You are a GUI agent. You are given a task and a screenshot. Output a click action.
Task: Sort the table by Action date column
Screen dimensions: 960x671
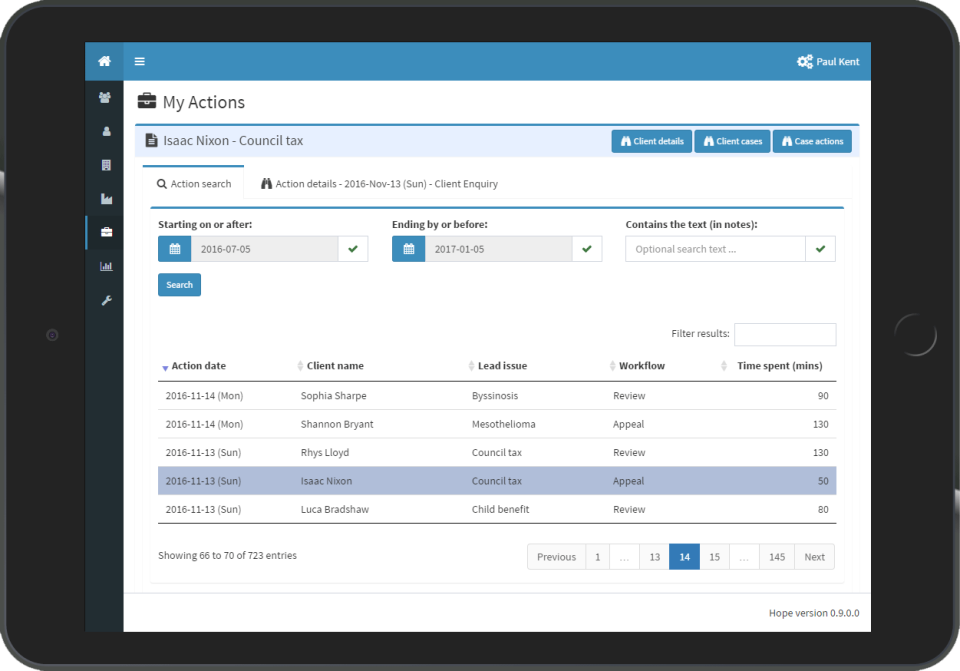click(x=198, y=366)
